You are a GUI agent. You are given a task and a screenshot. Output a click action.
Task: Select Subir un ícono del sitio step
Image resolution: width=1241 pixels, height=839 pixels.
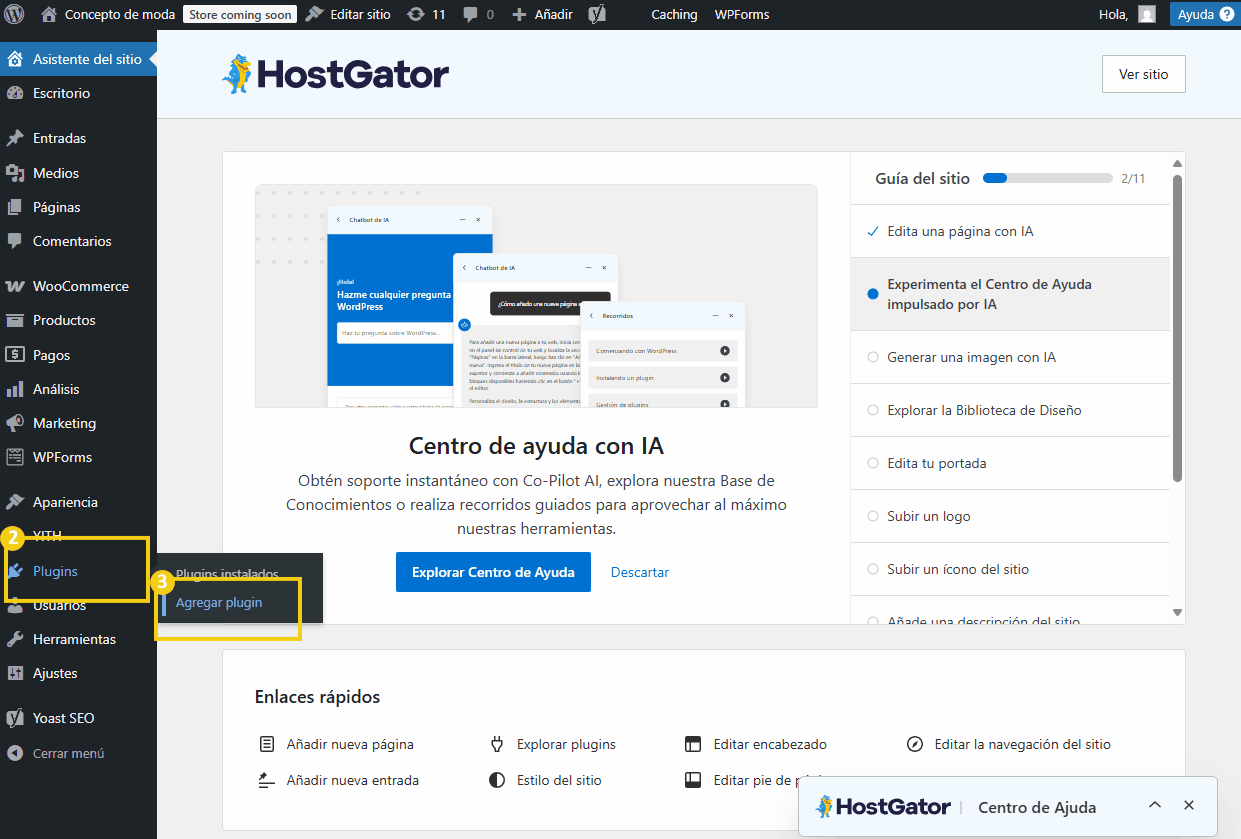click(1010, 569)
